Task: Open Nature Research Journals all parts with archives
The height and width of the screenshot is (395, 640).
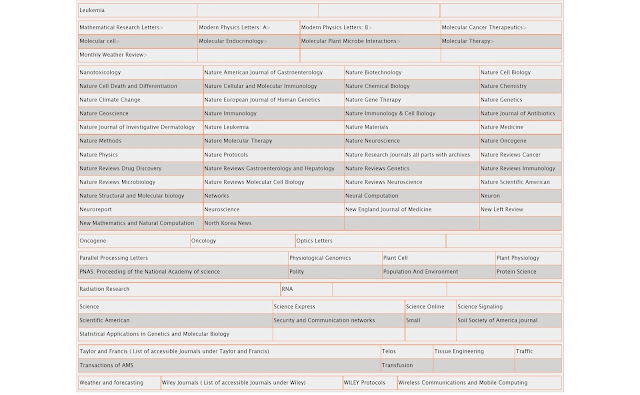Action: 407,155
